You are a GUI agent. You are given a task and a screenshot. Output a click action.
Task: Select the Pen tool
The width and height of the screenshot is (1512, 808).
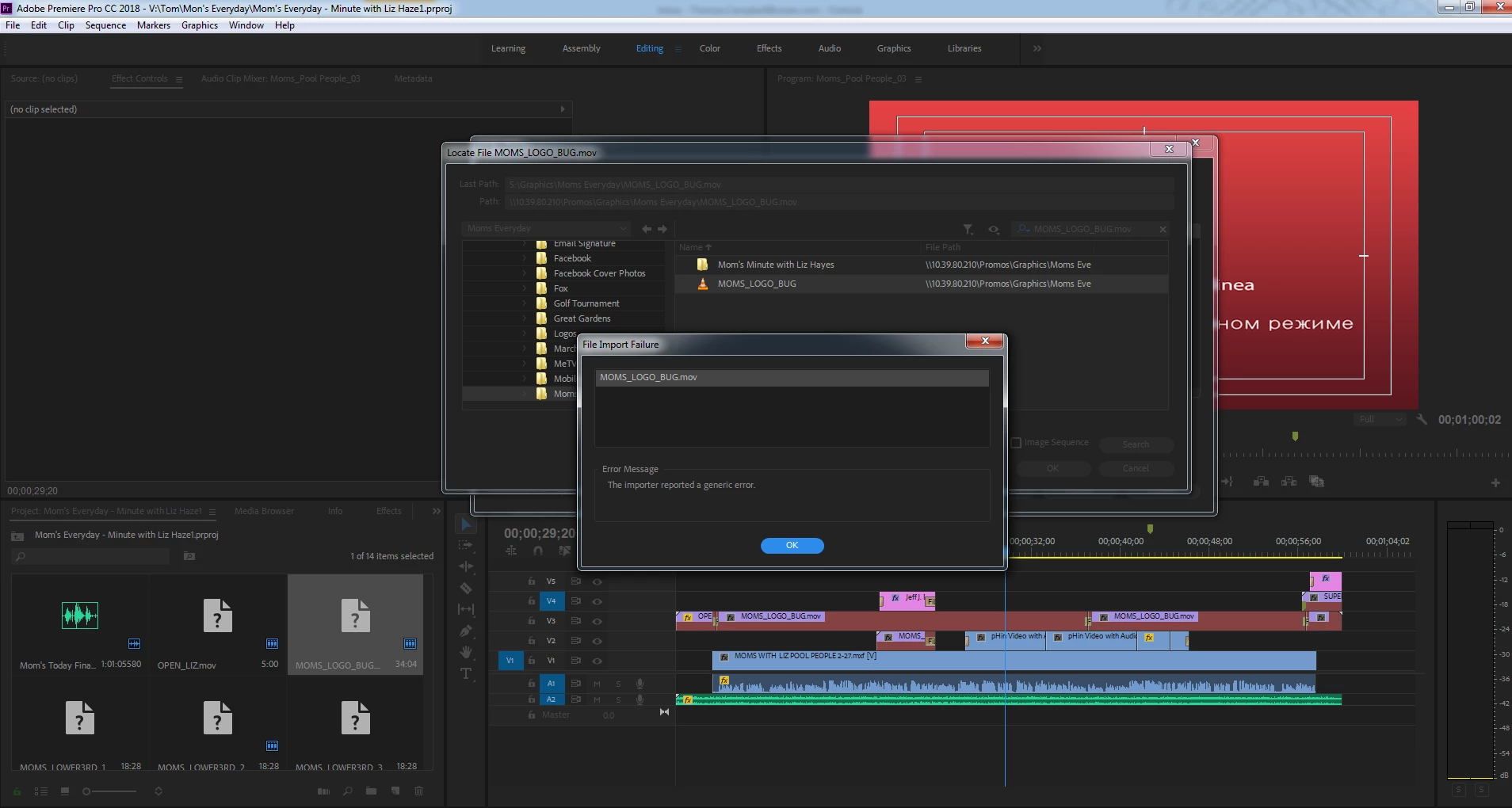point(466,631)
